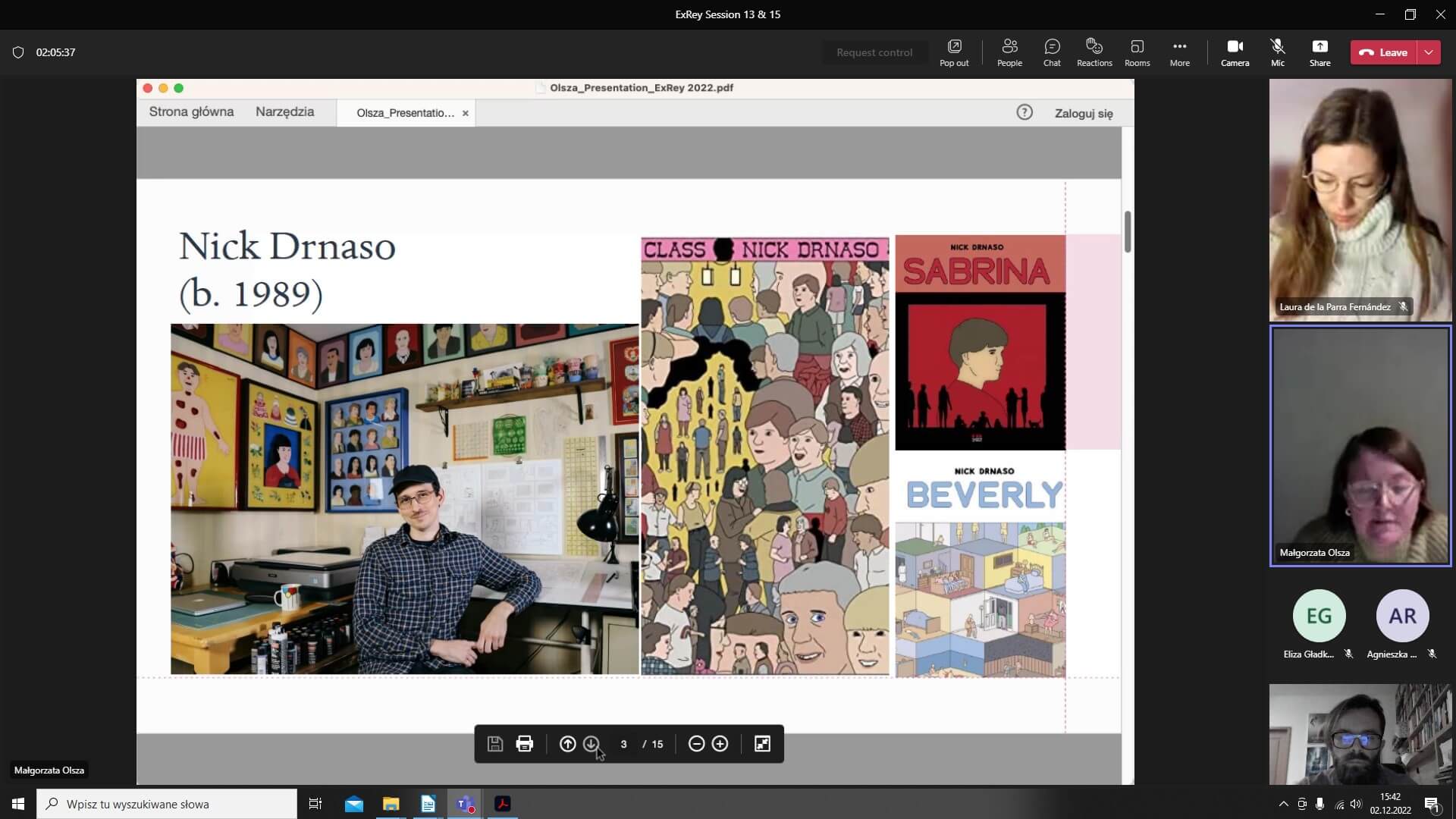Viewport: 1456px width, 819px height.
Task: Open Mail app from taskbar
Action: point(353,804)
